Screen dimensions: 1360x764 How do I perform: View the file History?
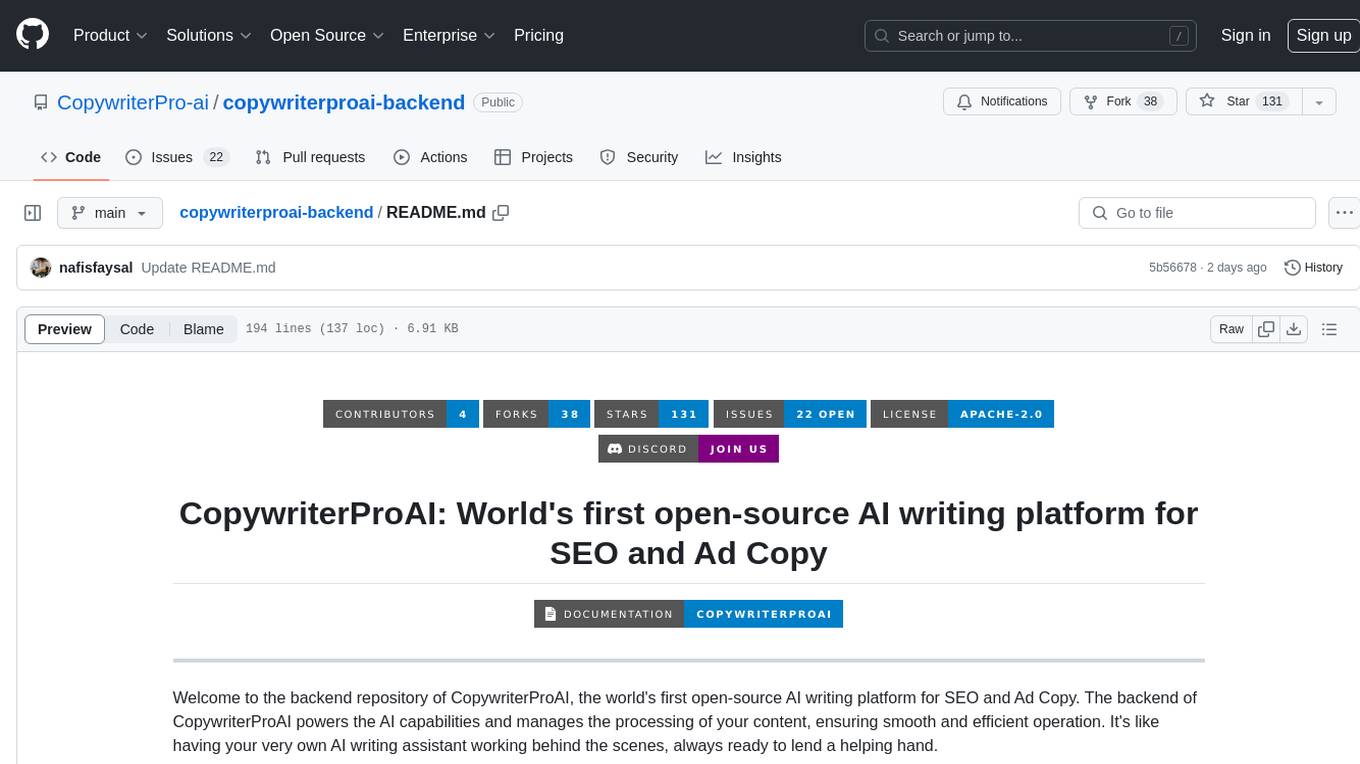point(1313,268)
